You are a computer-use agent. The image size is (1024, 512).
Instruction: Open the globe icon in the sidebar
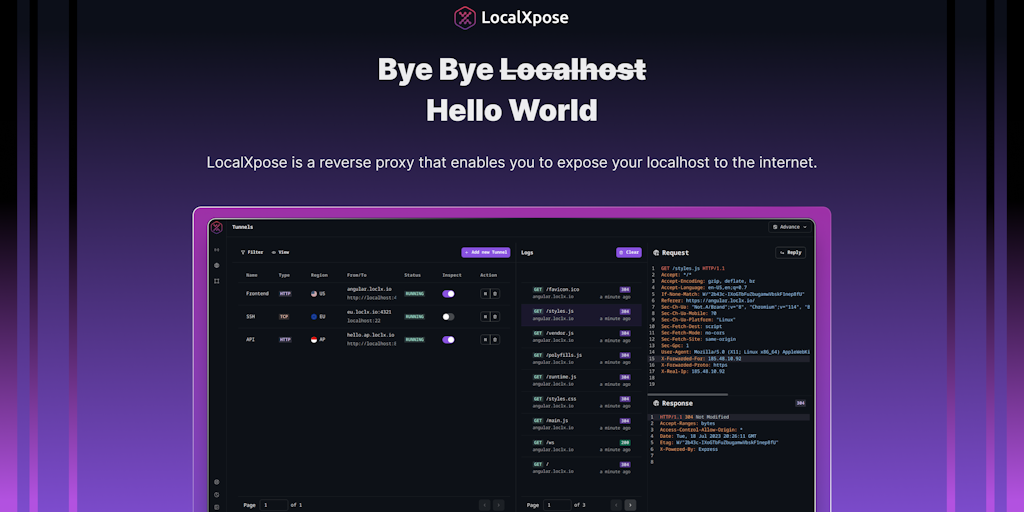(x=217, y=265)
